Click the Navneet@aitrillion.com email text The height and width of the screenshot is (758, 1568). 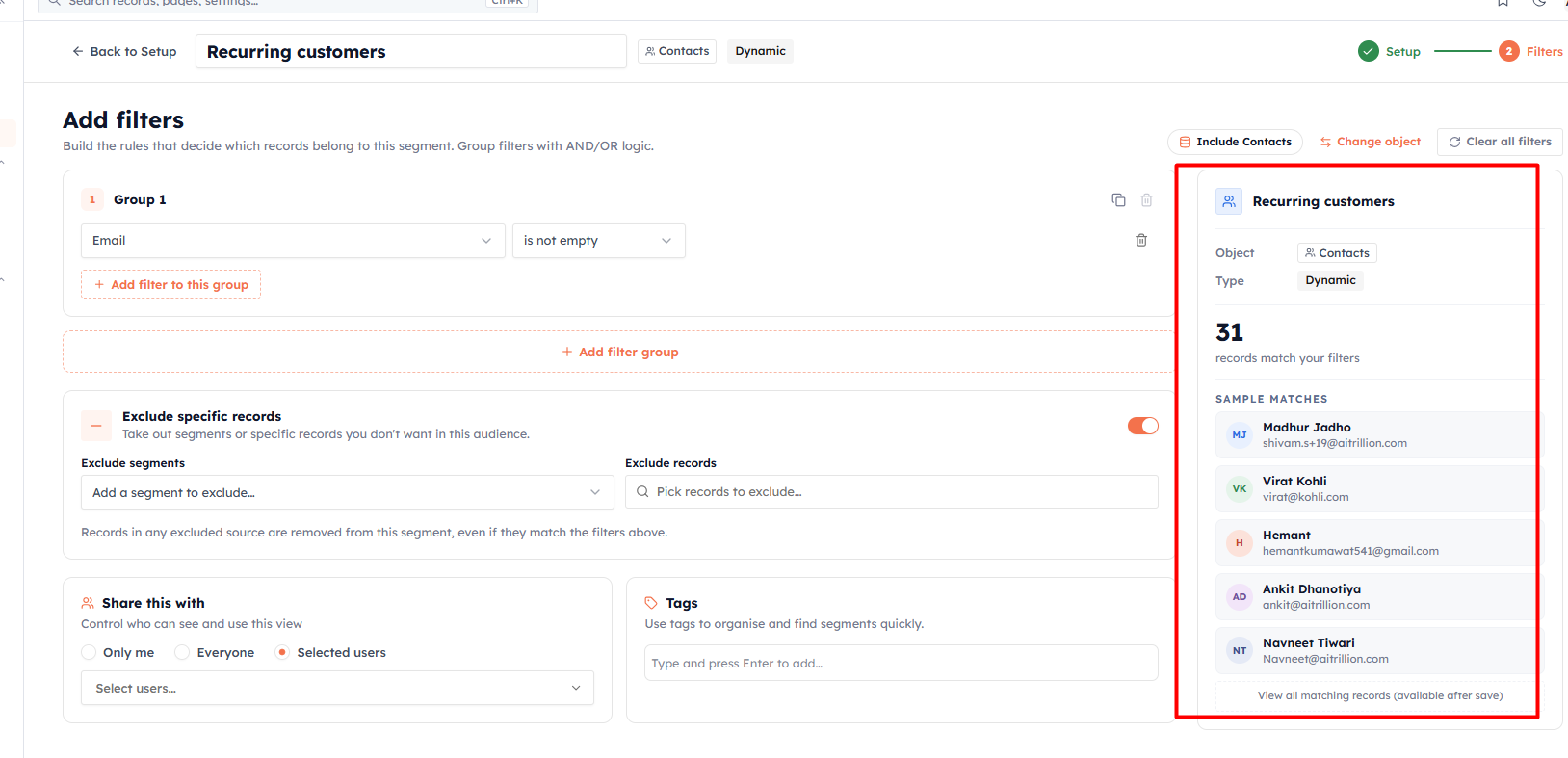(x=1325, y=659)
